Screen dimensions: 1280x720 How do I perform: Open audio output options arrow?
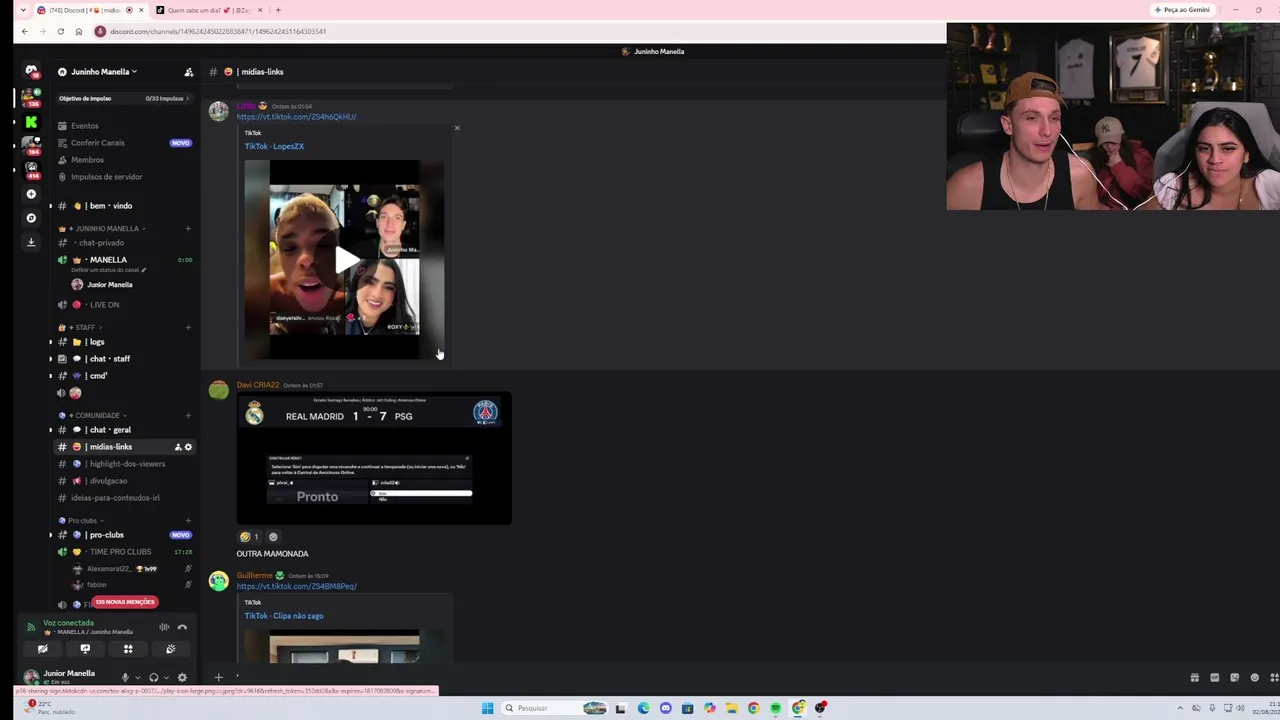click(x=166, y=677)
